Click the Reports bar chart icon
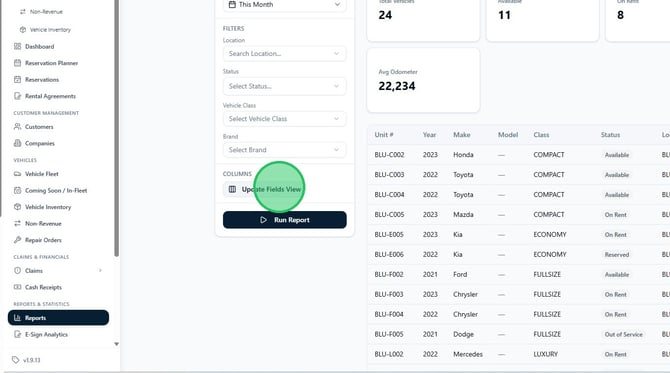 [x=18, y=318]
